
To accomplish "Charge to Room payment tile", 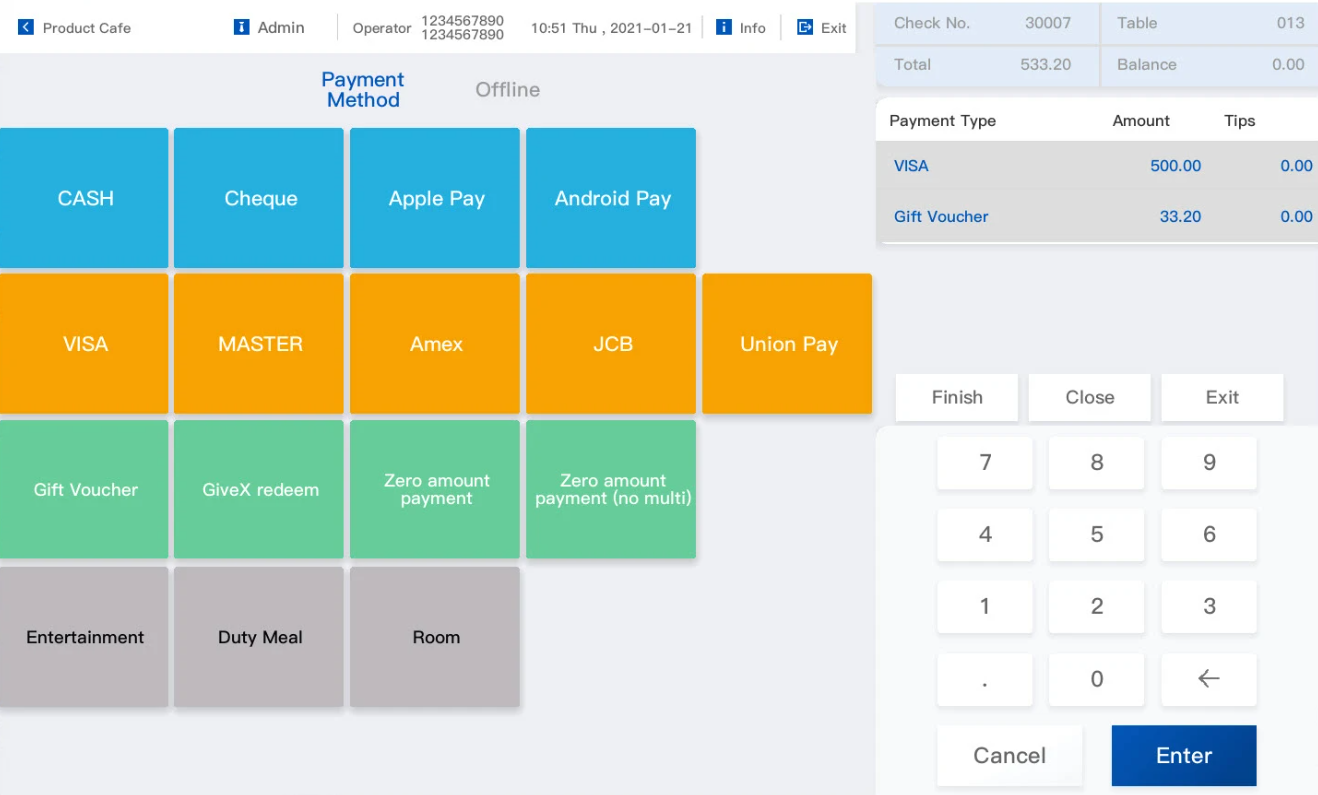I will [436, 637].
